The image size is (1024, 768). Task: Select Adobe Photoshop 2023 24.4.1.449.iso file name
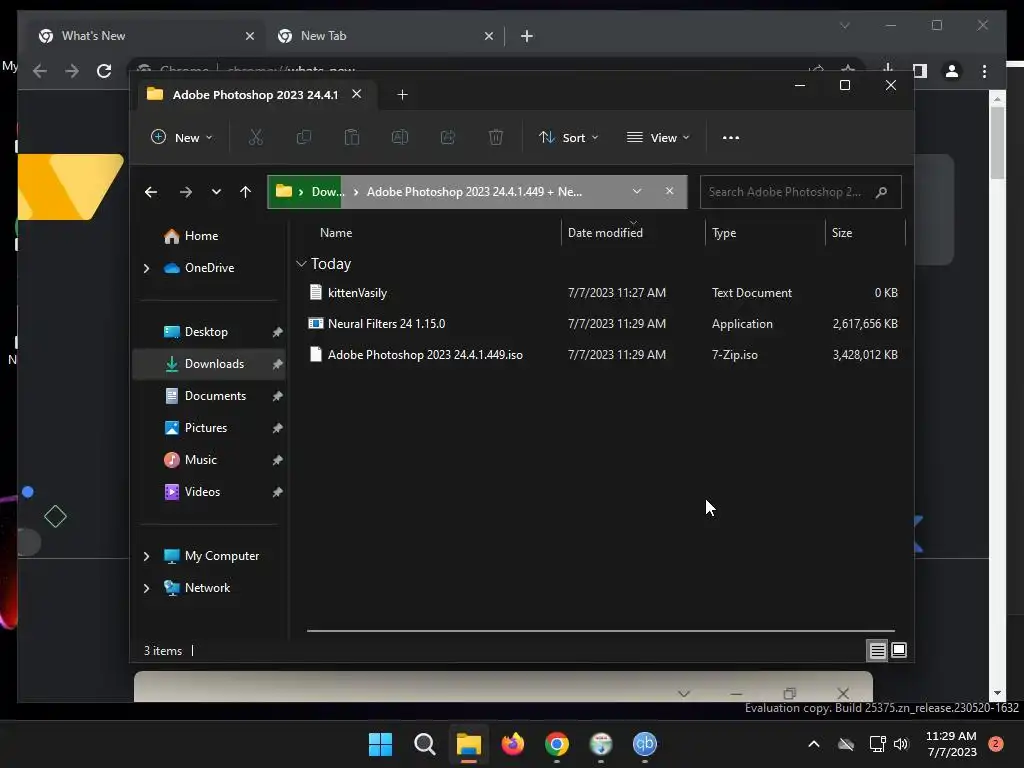pos(425,355)
